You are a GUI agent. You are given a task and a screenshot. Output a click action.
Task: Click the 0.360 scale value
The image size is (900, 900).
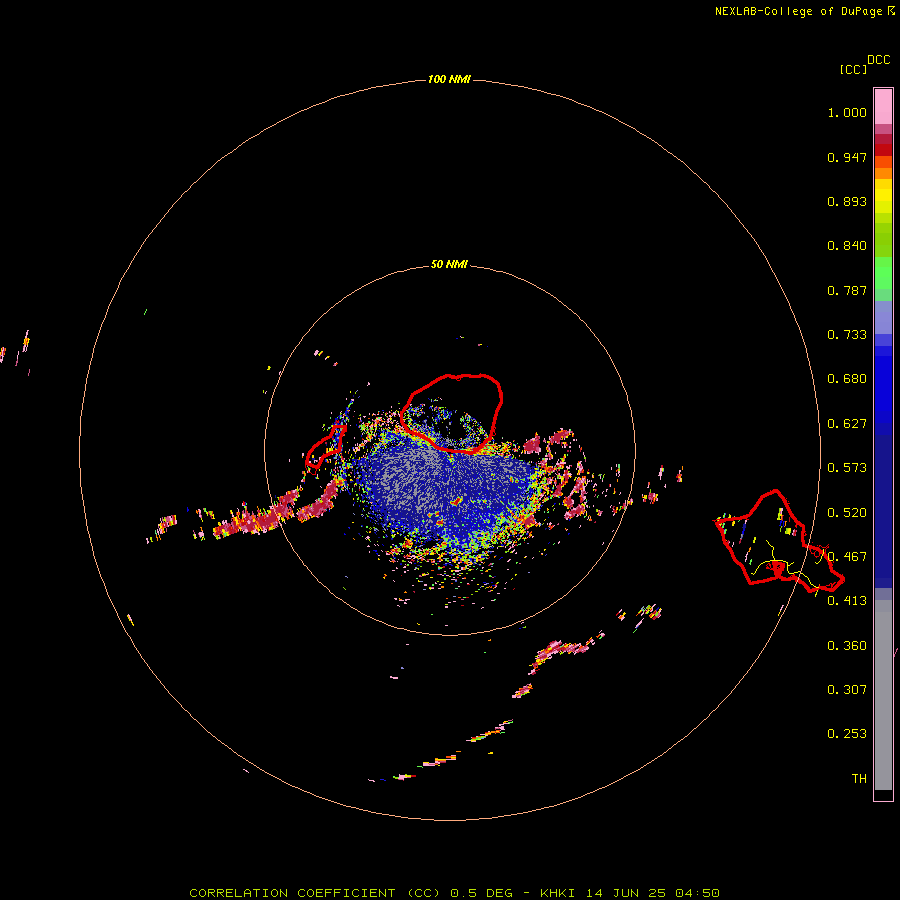(847, 646)
